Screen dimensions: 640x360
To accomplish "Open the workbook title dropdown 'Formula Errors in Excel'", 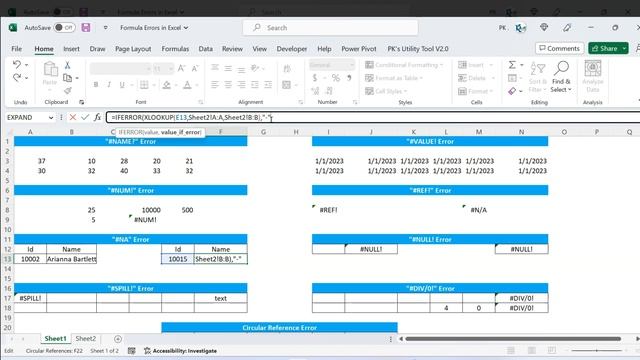I will (154, 28).
